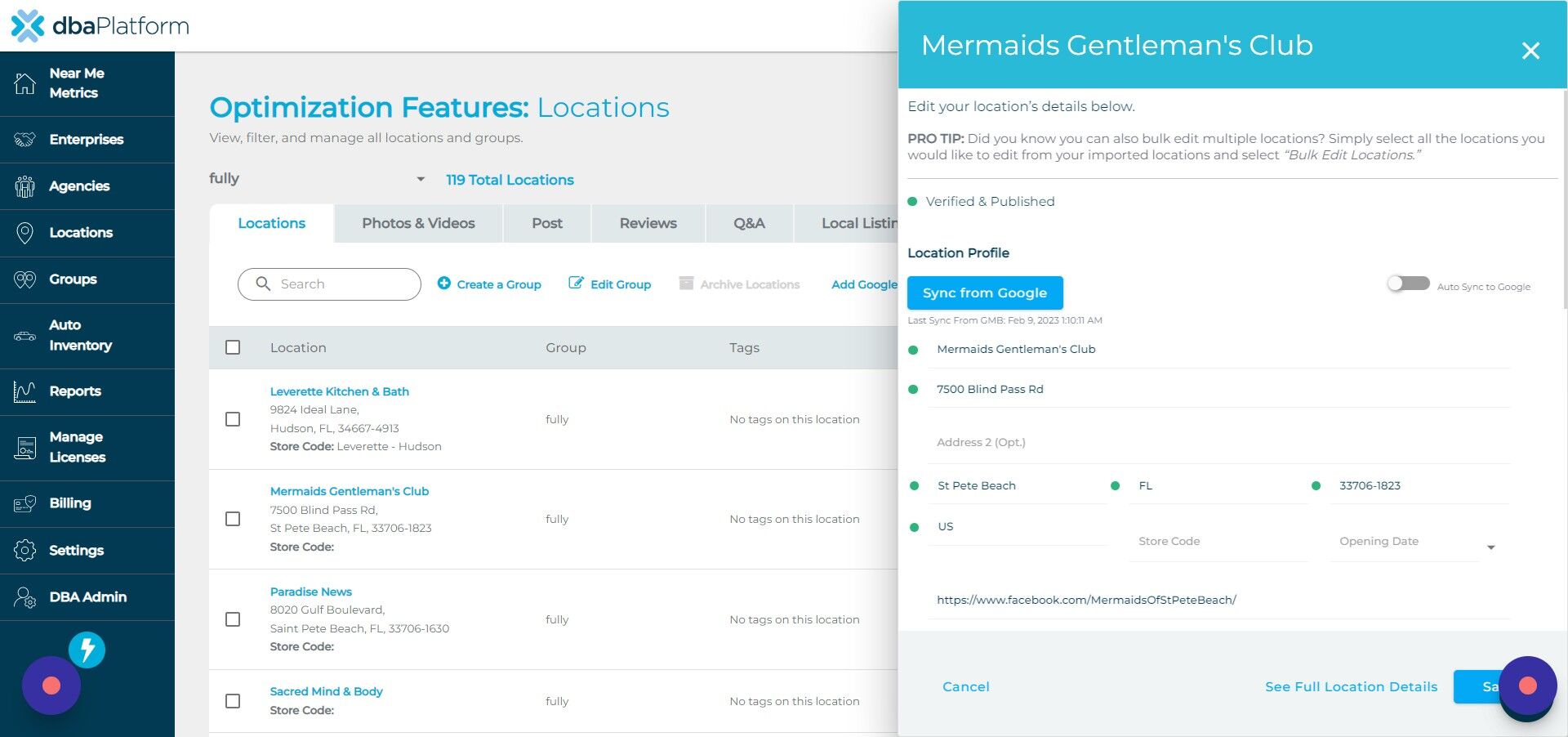
Task: Click Sync from Google button
Action: [985, 293]
